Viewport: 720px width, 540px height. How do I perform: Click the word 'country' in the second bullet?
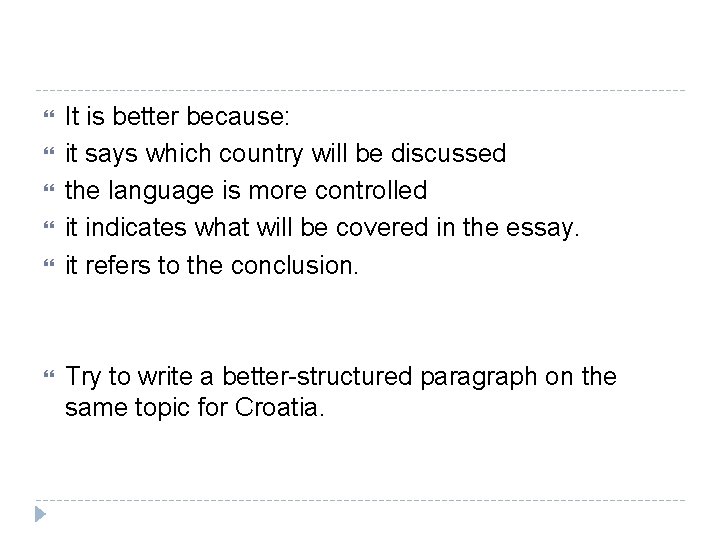261,154
